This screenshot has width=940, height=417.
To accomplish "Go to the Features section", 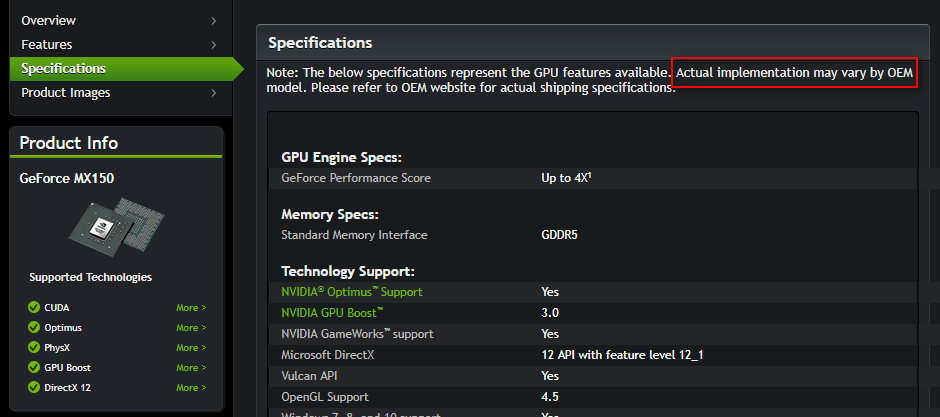I will 47,45.
